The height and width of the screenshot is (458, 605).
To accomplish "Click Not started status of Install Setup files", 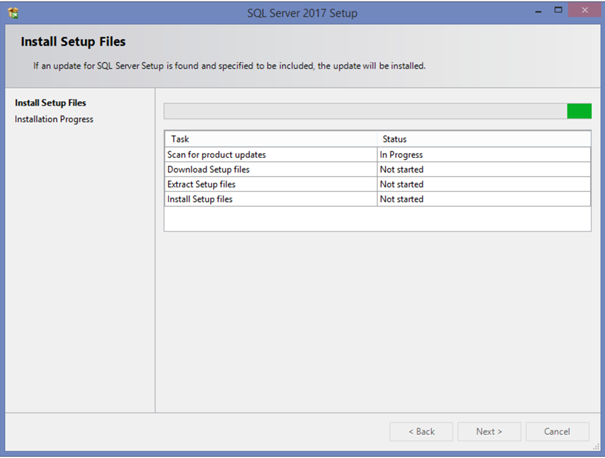I will (x=484, y=199).
